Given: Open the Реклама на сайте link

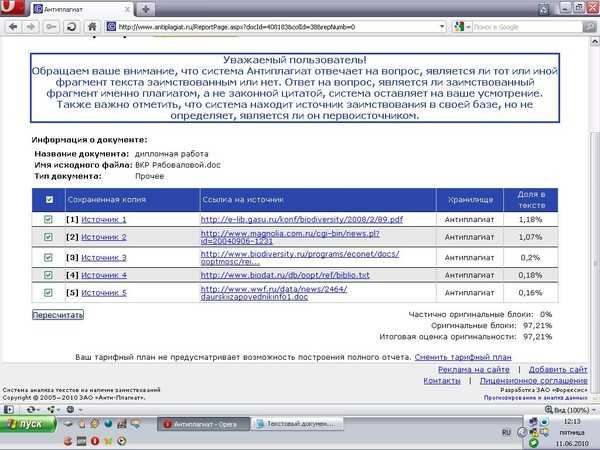Looking at the screenshot, I should click(x=474, y=370).
